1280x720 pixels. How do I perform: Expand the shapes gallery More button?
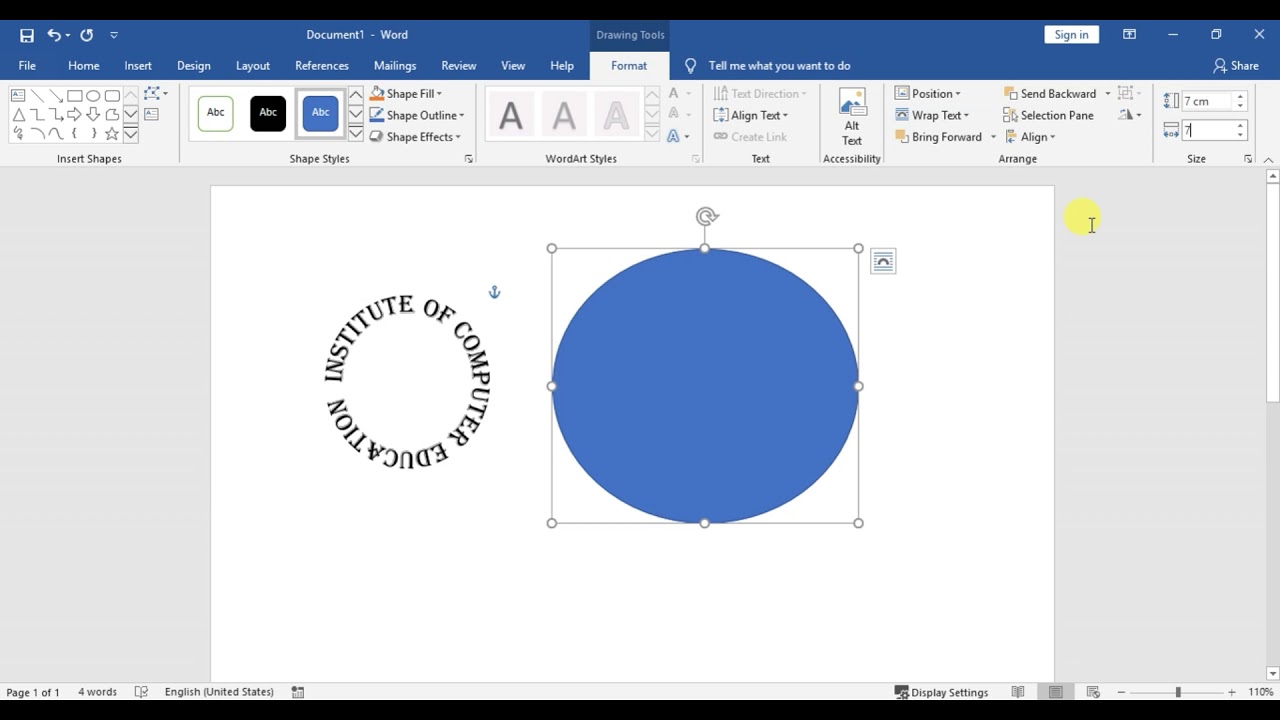pyautogui.click(x=131, y=134)
